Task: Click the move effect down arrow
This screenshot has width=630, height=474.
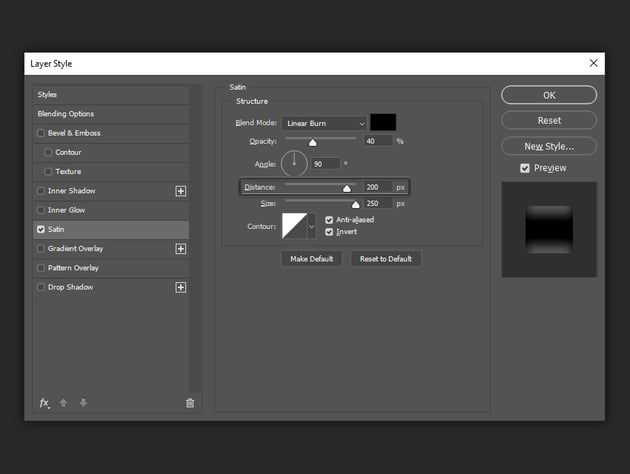Action: (x=83, y=403)
